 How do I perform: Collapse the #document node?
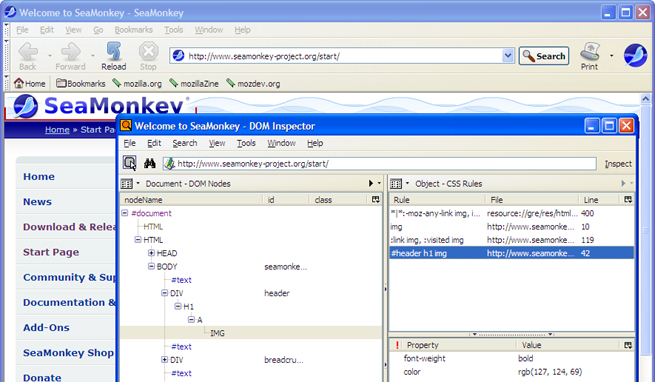tap(124, 213)
